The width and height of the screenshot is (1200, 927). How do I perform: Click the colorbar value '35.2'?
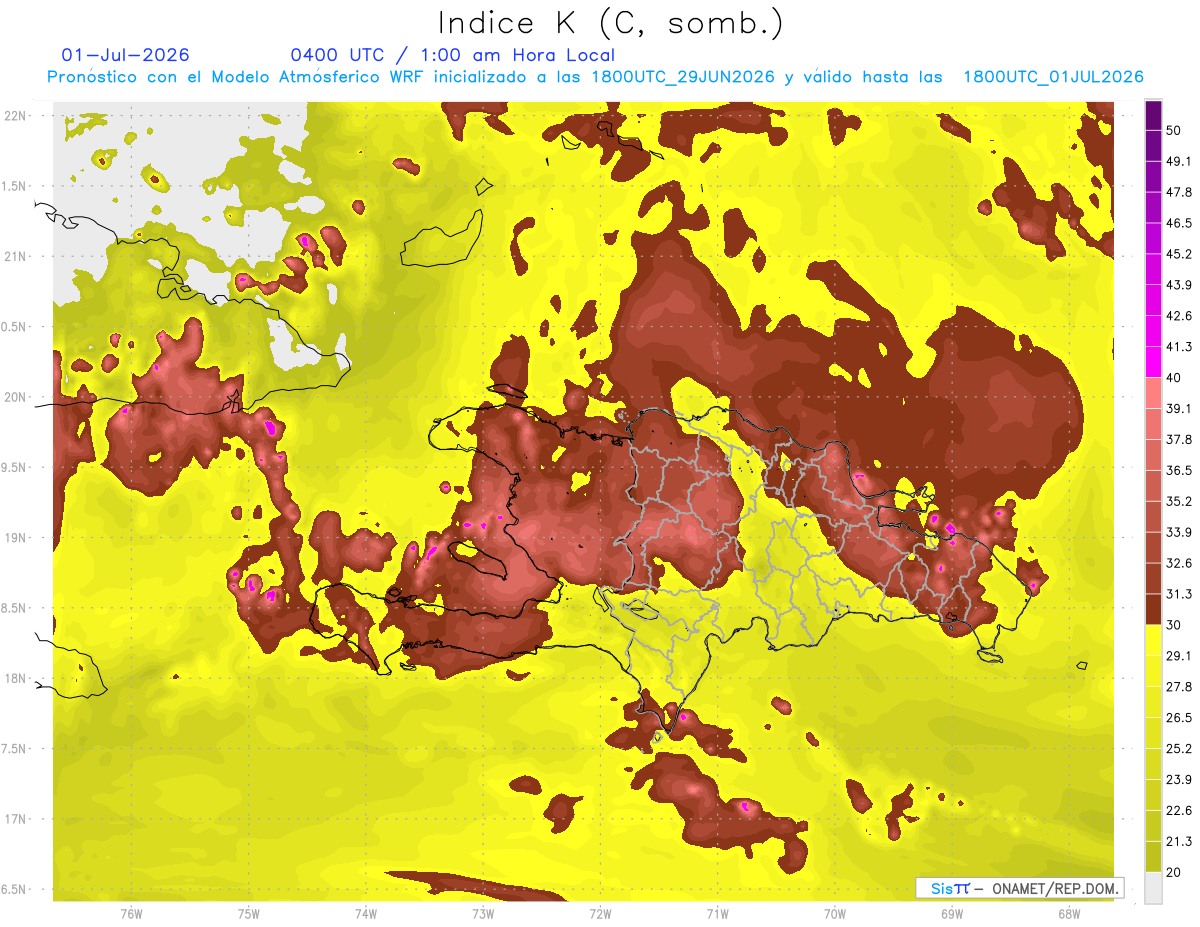pyautogui.click(x=1179, y=501)
